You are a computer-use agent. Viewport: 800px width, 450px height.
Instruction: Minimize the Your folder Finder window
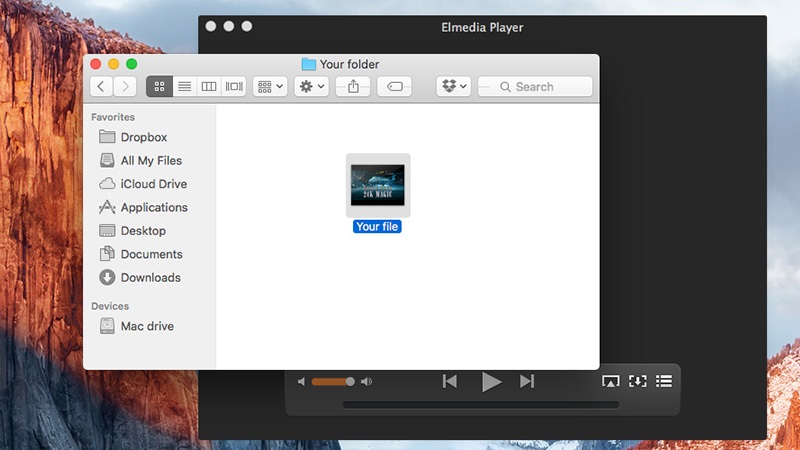click(113, 64)
